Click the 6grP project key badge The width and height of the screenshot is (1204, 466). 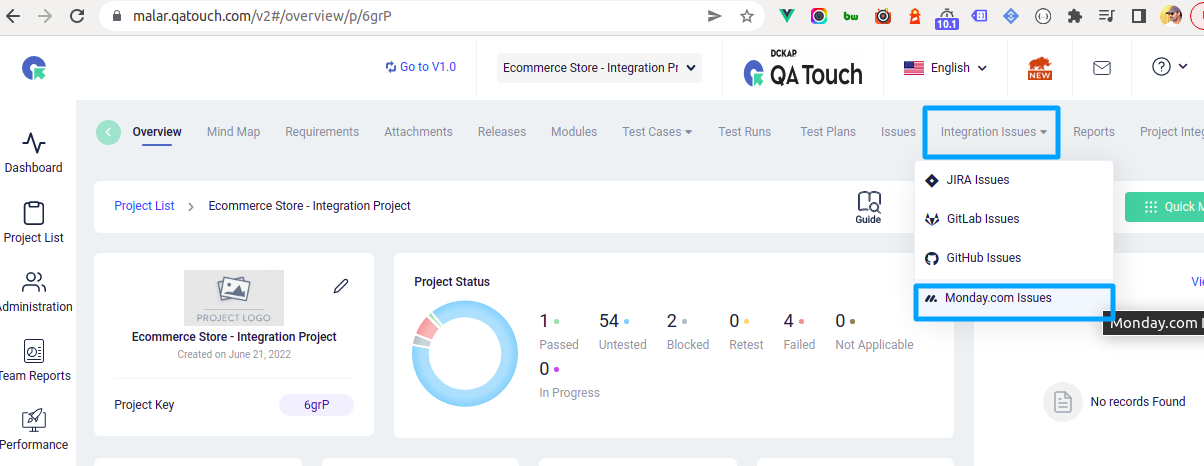[x=316, y=405]
